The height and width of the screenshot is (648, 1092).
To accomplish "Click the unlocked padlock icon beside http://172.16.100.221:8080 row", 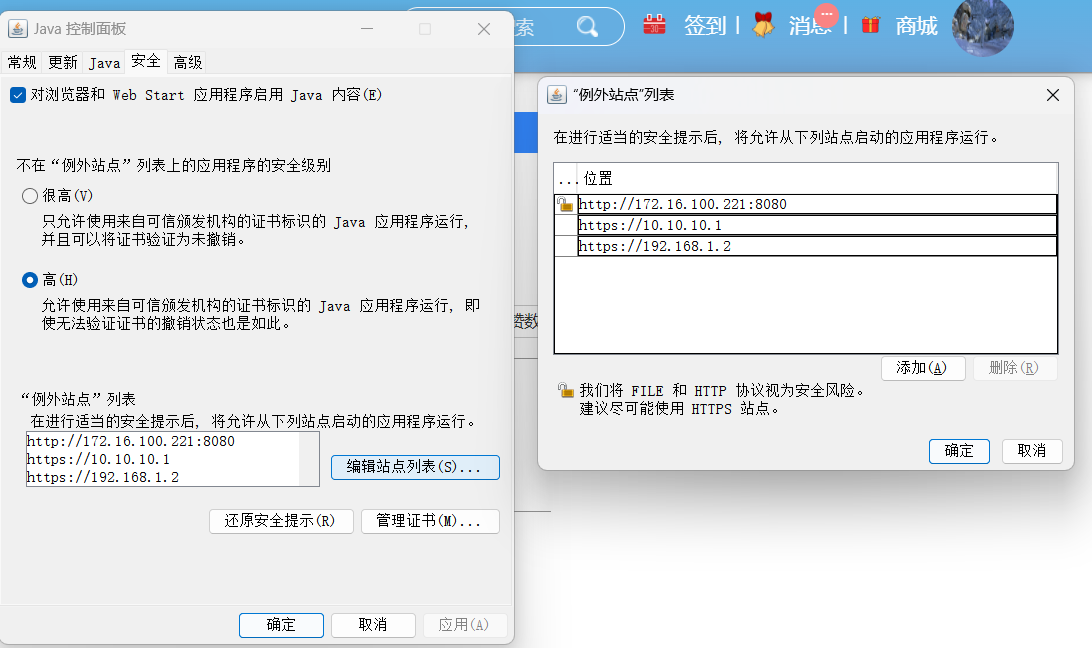I will click(x=565, y=204).
